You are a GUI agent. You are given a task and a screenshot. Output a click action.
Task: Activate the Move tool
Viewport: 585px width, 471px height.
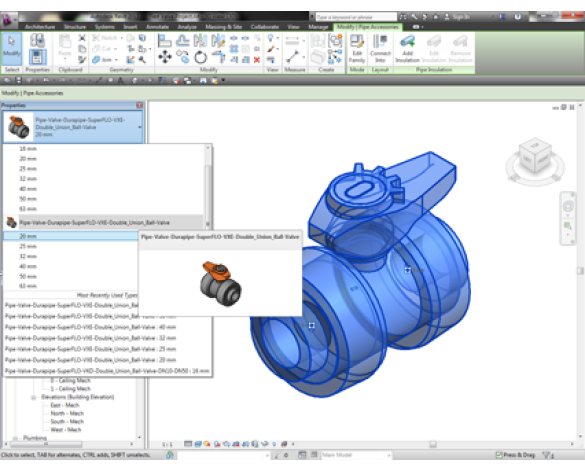165,57
